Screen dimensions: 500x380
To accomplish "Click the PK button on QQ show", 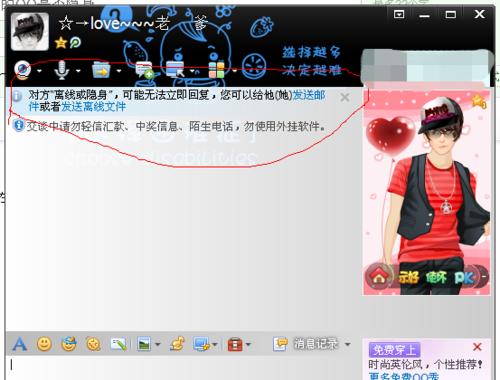I will click(x=463, y=277).
